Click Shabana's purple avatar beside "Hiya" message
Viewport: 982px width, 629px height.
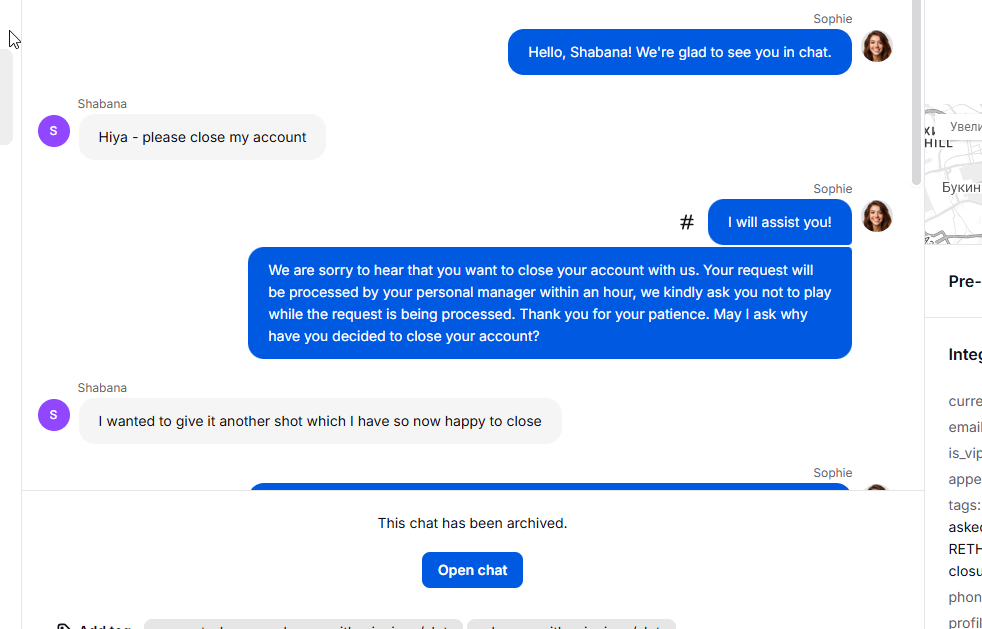pos(54,131)
